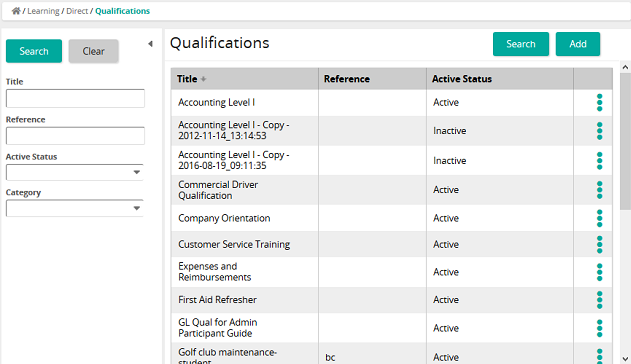
Task: Click the Add button
Action: click(578, 44)
